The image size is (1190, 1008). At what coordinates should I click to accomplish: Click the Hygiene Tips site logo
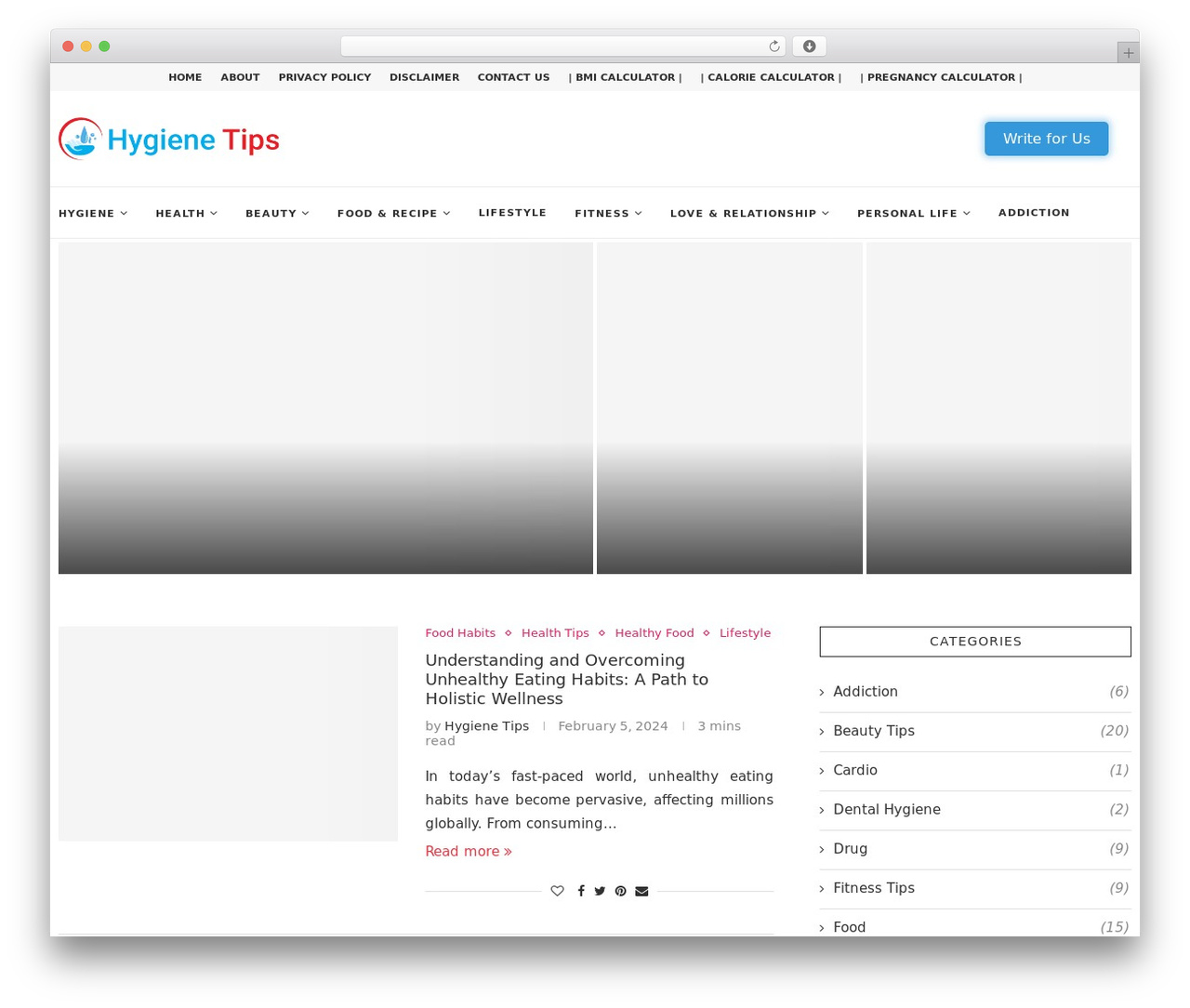click(169, 139)
